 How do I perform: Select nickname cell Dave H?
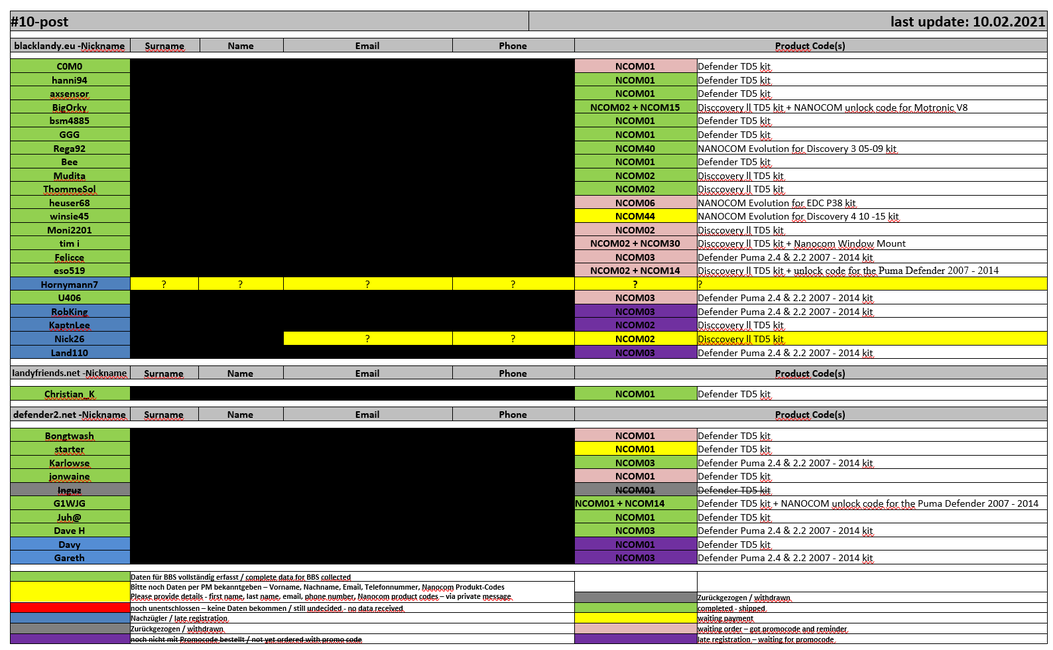point(70,530)
